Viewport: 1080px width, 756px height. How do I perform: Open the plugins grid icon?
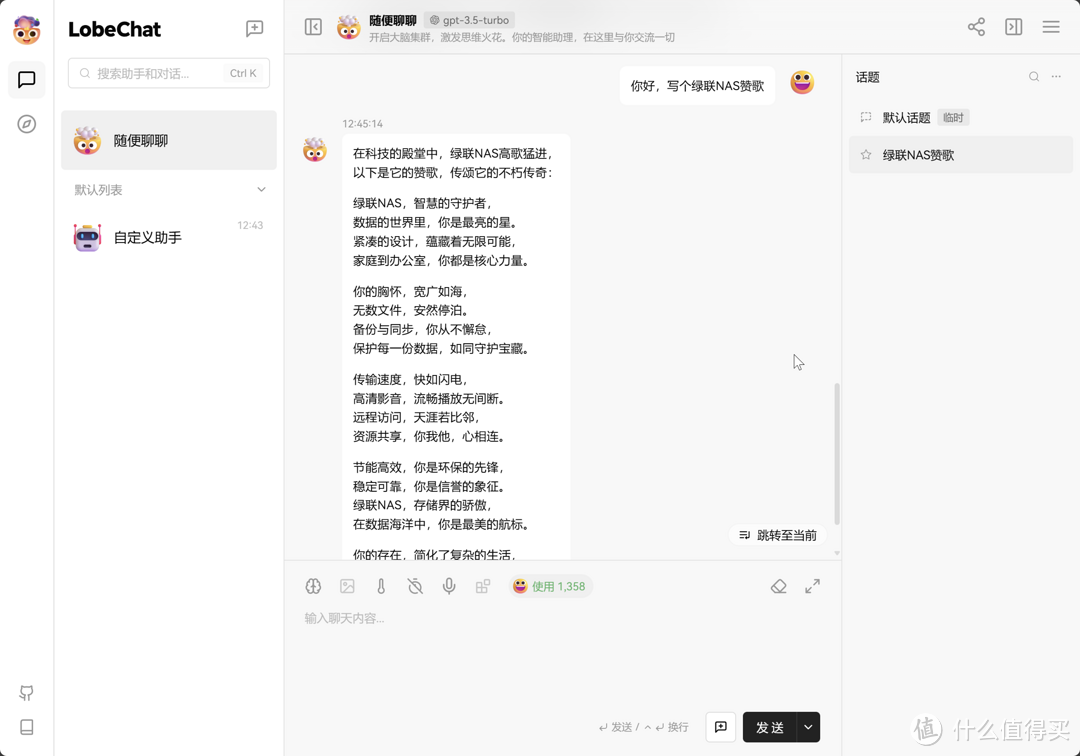[x=483, y=586]
